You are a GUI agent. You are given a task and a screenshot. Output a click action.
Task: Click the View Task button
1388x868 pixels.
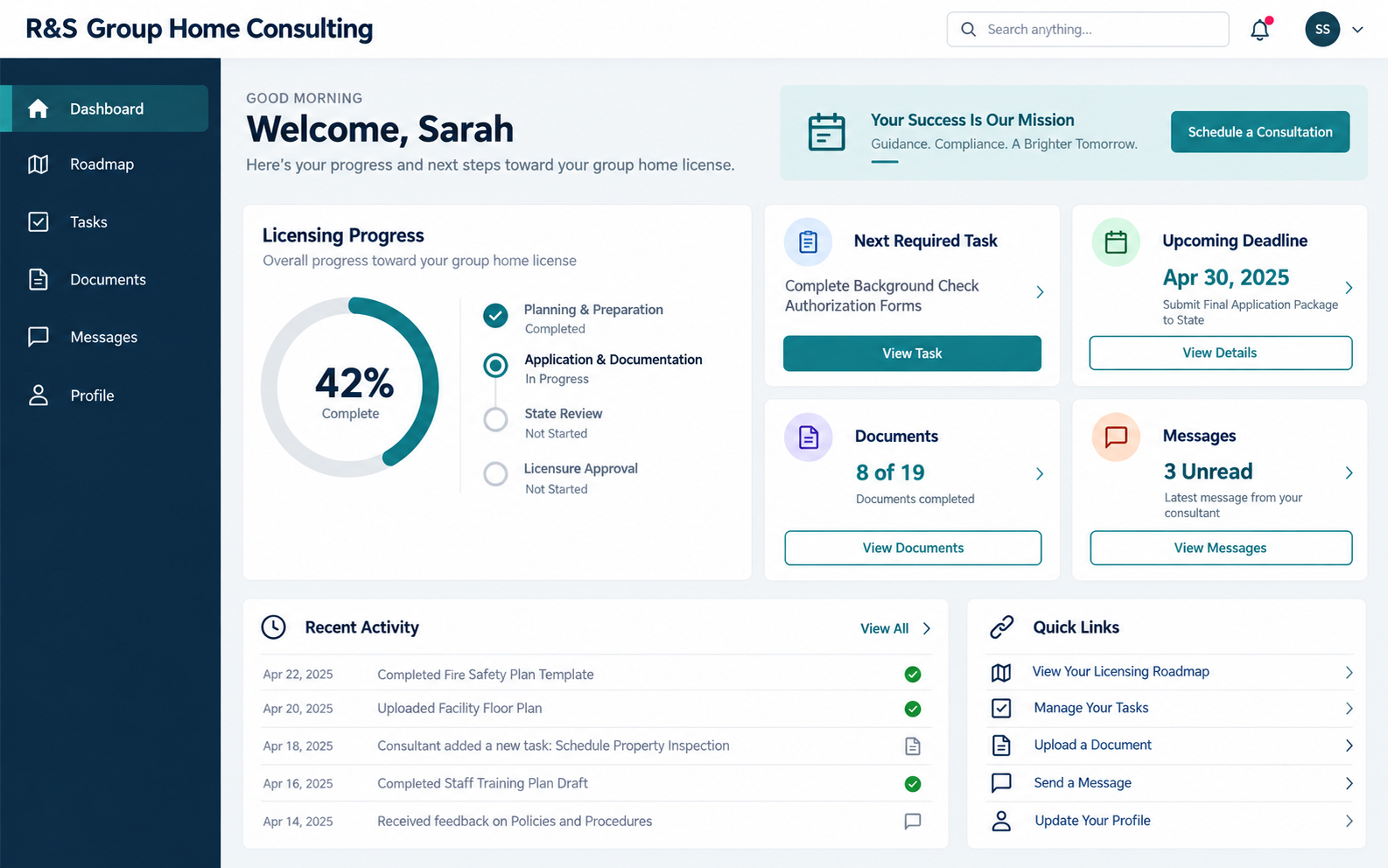point(912,353)
